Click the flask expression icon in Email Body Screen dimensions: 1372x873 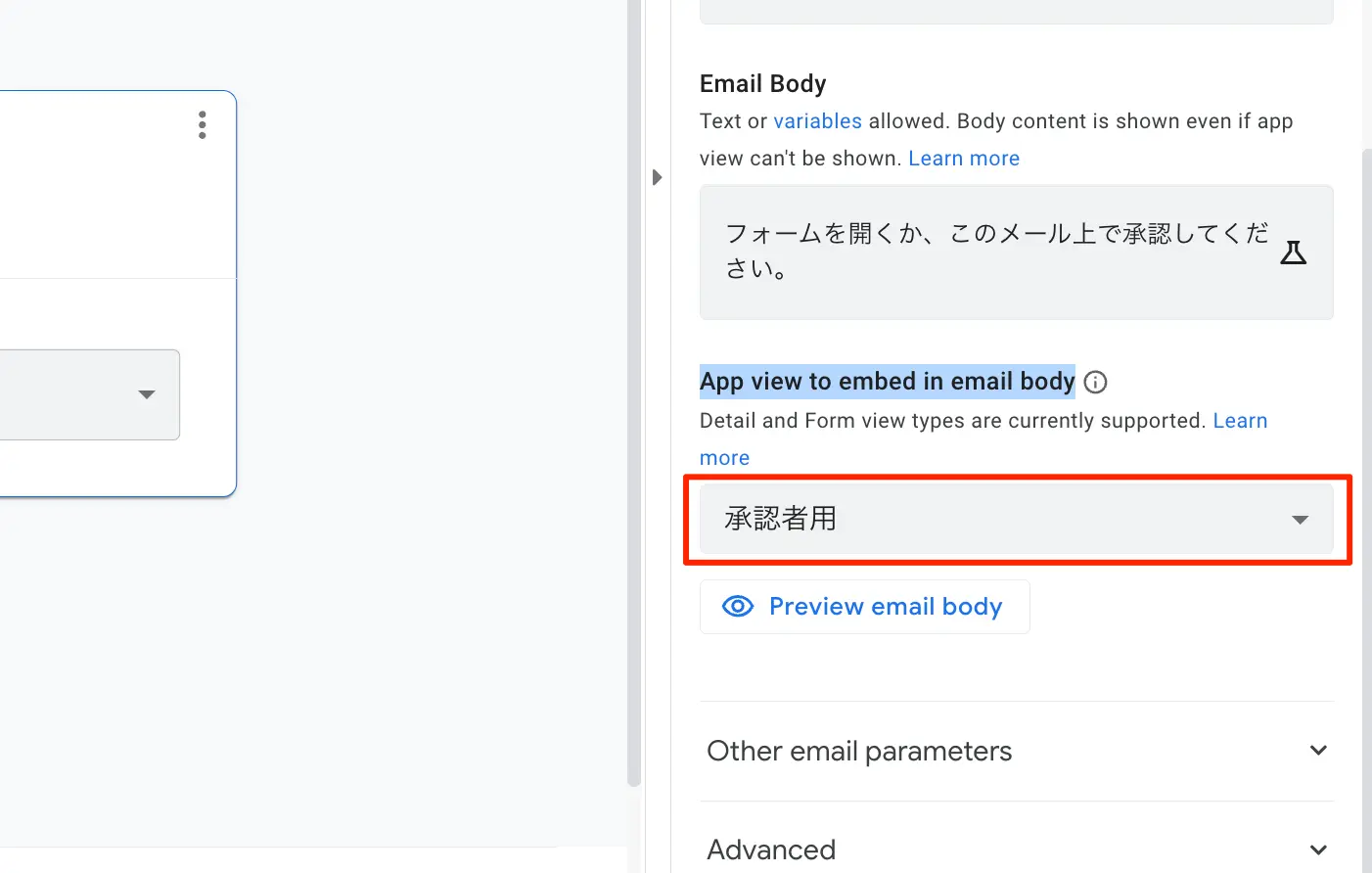tap(1293, 253)
